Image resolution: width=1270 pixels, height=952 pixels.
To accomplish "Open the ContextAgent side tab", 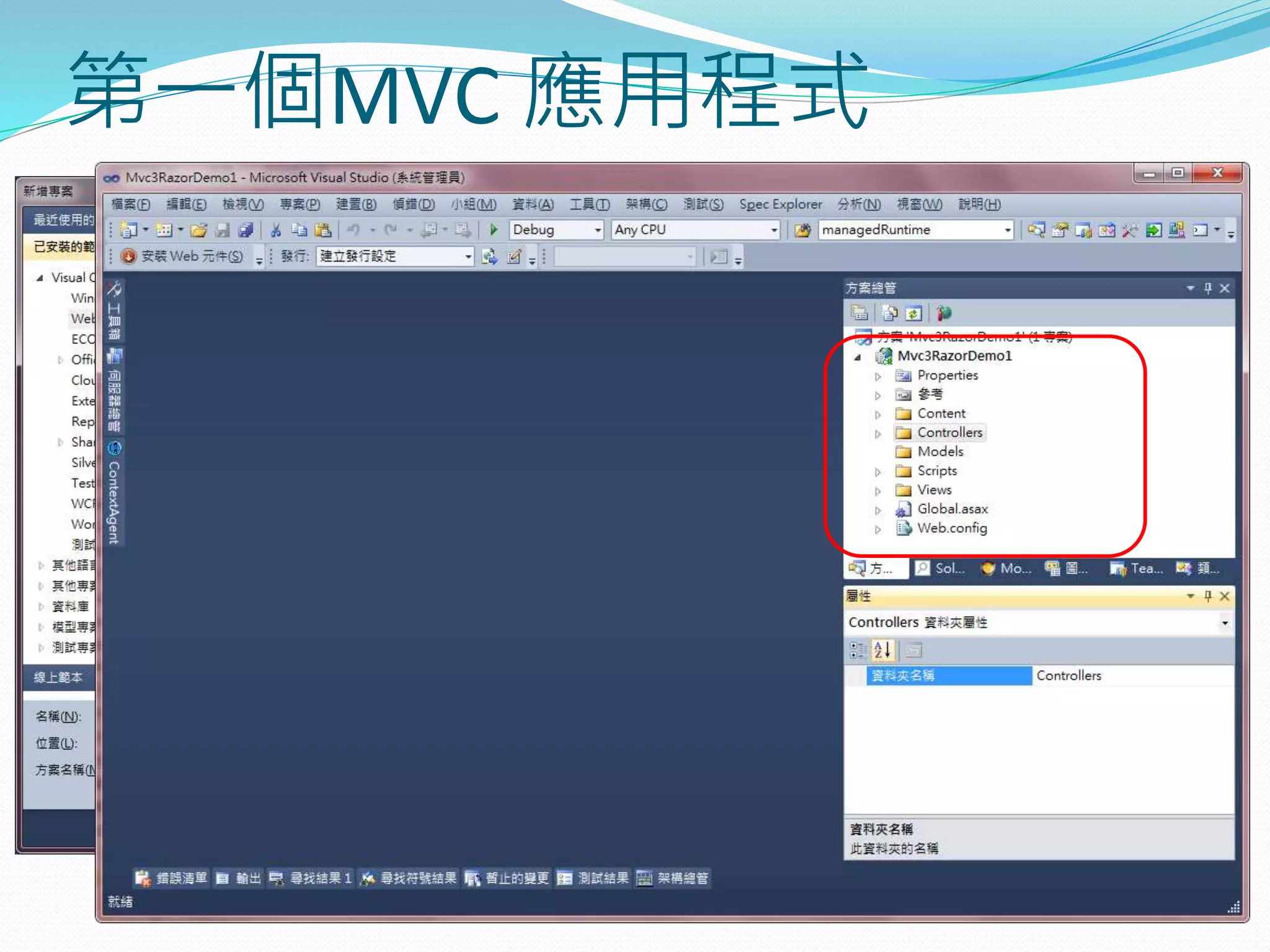I will click(x=114, y=493).
